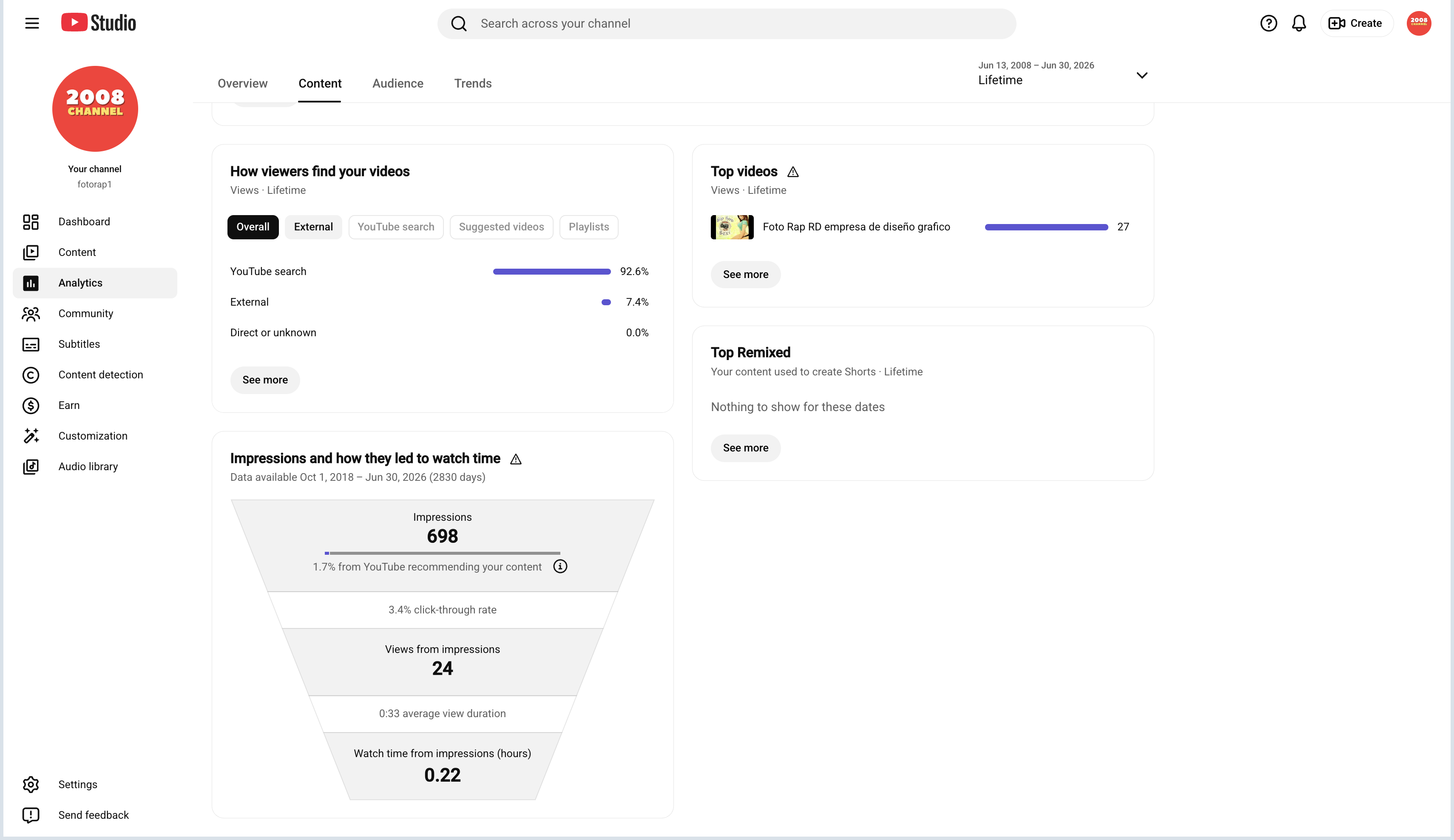This screenshot has width=1454, height=840.
Task: Click the Settings gear icon
Action: pyautogui.click(x=31, y=784)
